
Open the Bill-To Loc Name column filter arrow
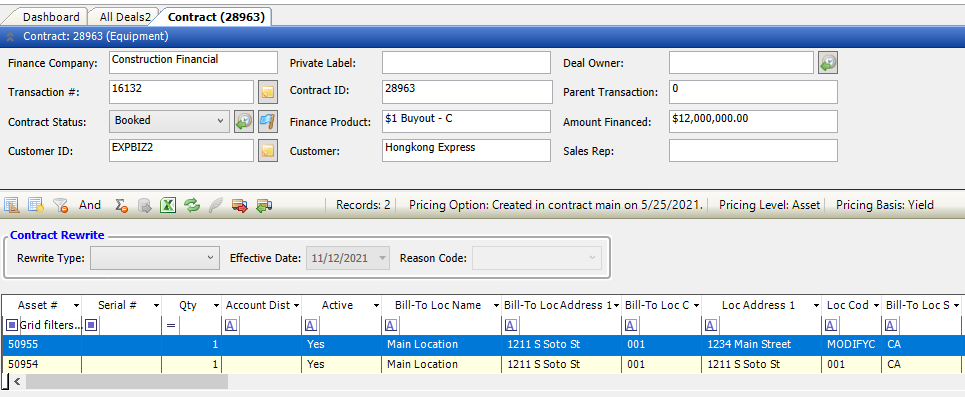coord(495,305)
